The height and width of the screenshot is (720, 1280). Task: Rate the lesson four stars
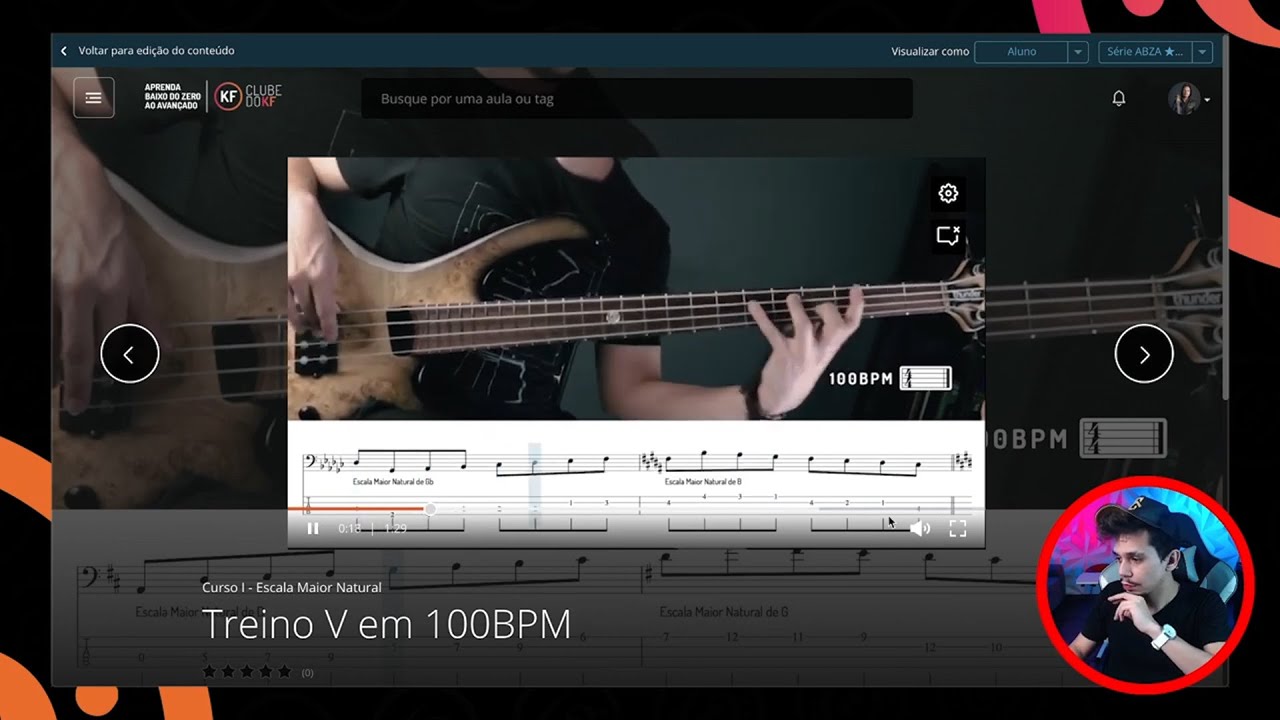[x=265, y=672]
